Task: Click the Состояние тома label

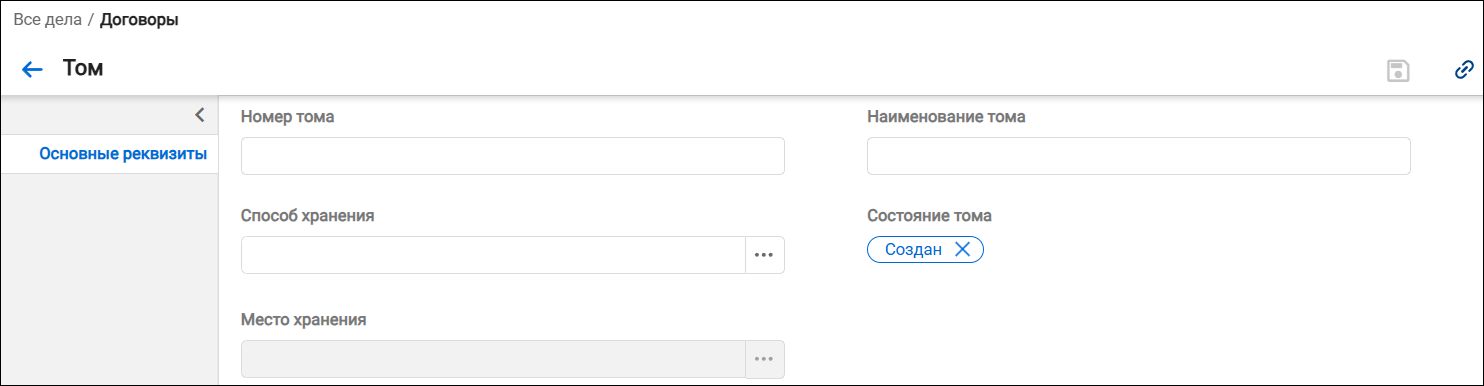Action: tap(929, 216)
